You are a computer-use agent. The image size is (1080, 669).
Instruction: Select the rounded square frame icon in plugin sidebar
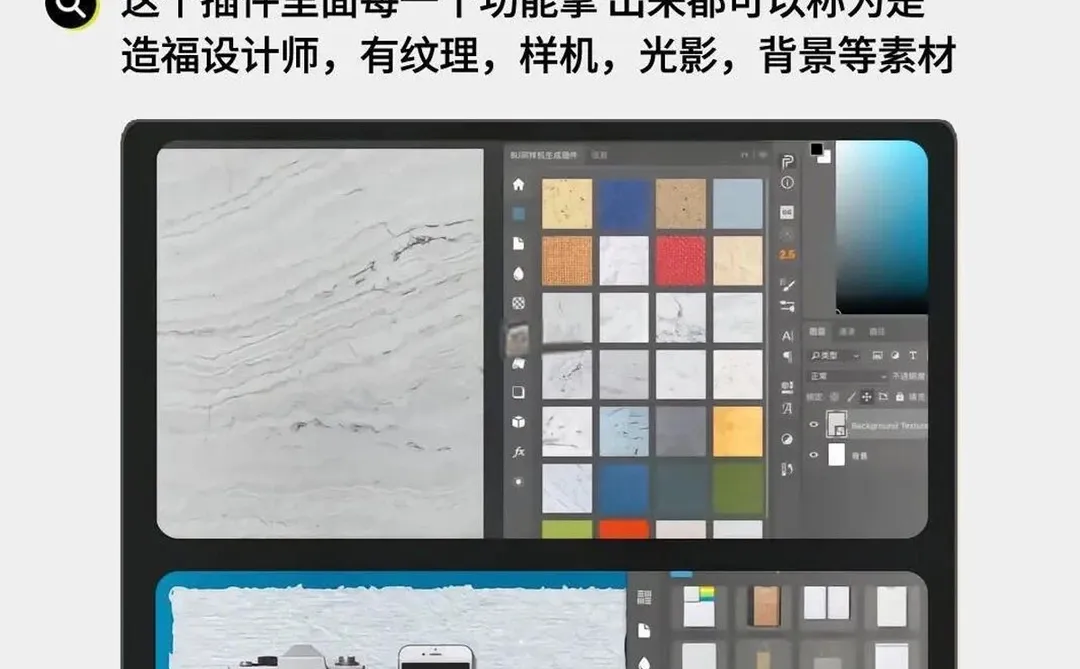tap(519, 393)
